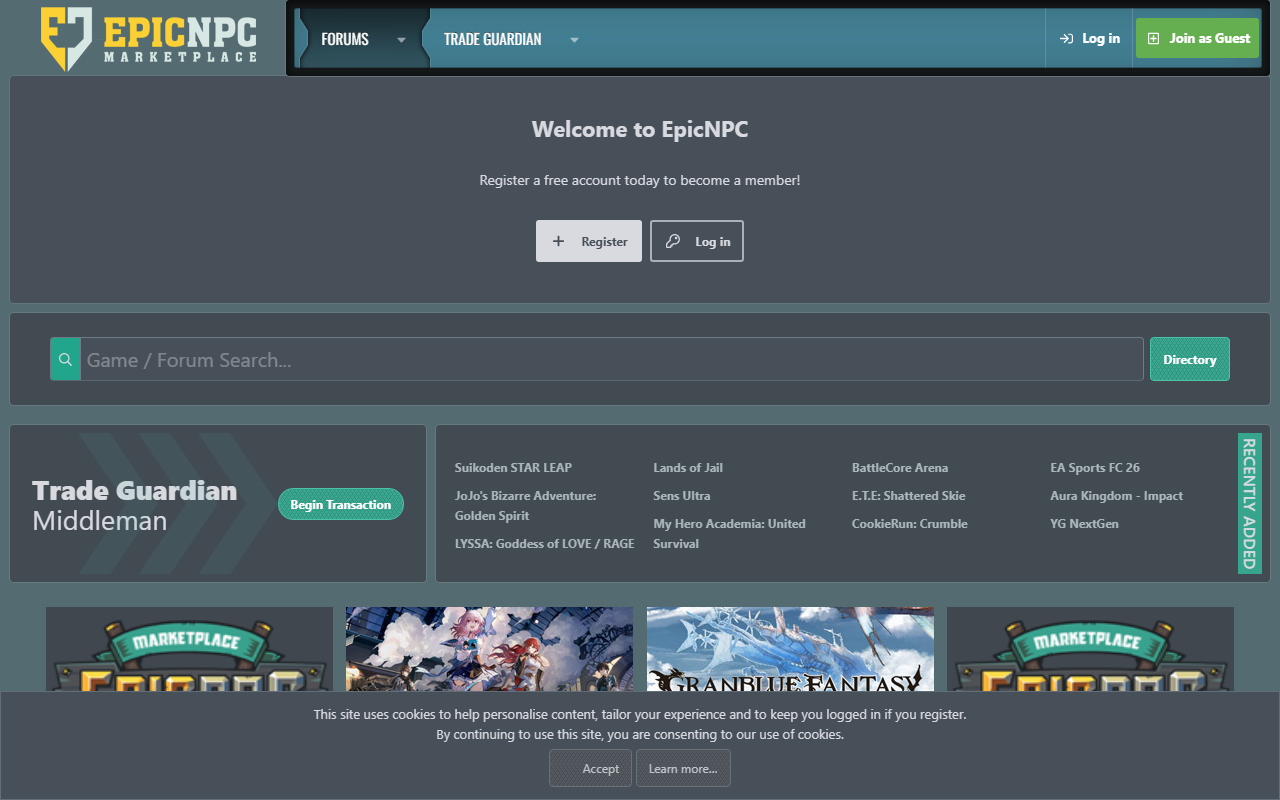Accept the cookie notice
The image size is (1280, 800).
pos(590,768)
